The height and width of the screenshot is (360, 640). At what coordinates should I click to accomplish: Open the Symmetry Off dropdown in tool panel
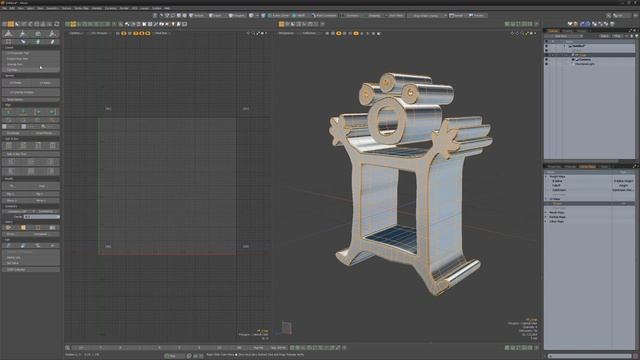pyautogui.click(x=19, y=211)
